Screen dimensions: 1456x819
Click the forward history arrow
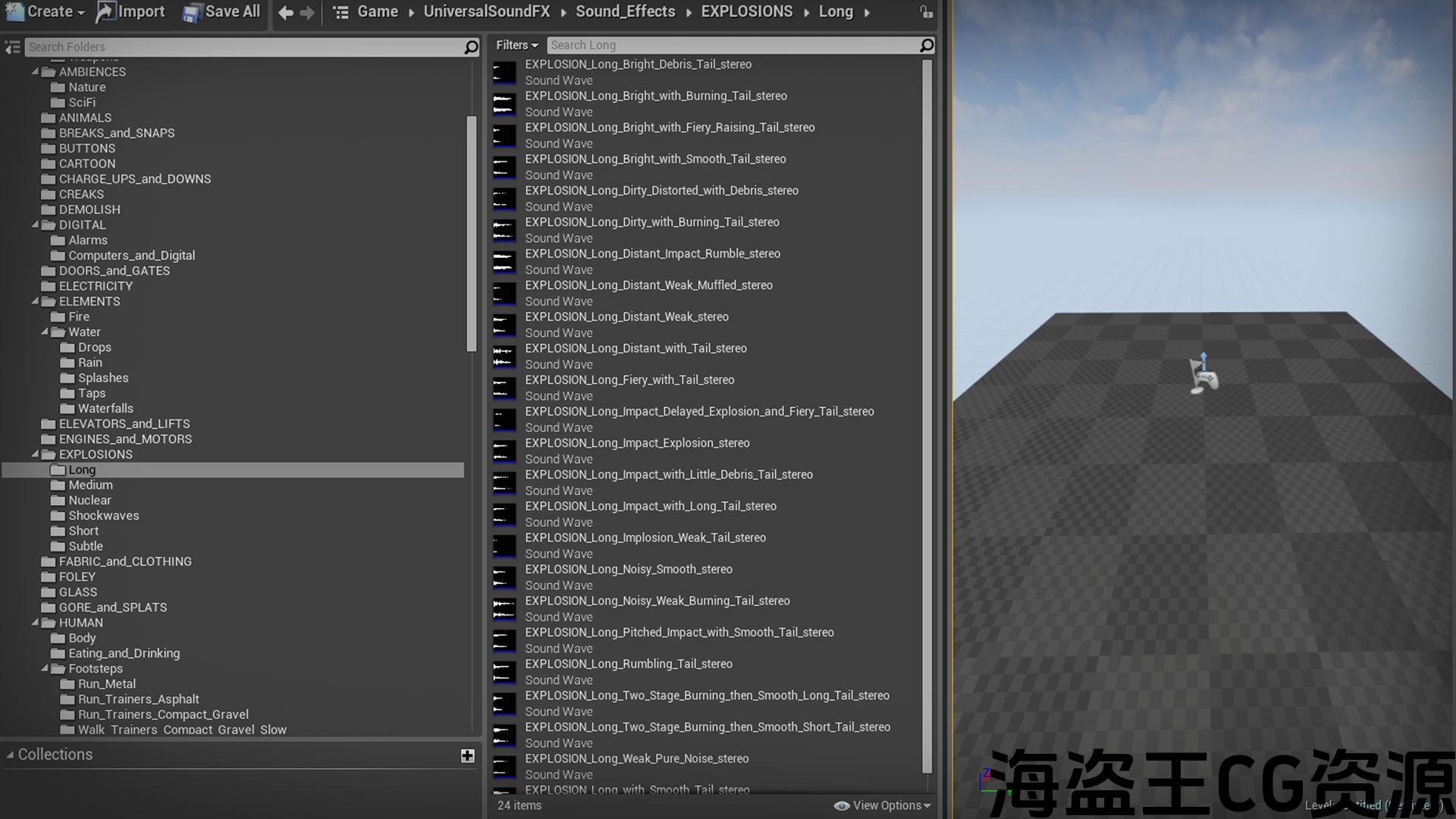(x=307, y=12)
